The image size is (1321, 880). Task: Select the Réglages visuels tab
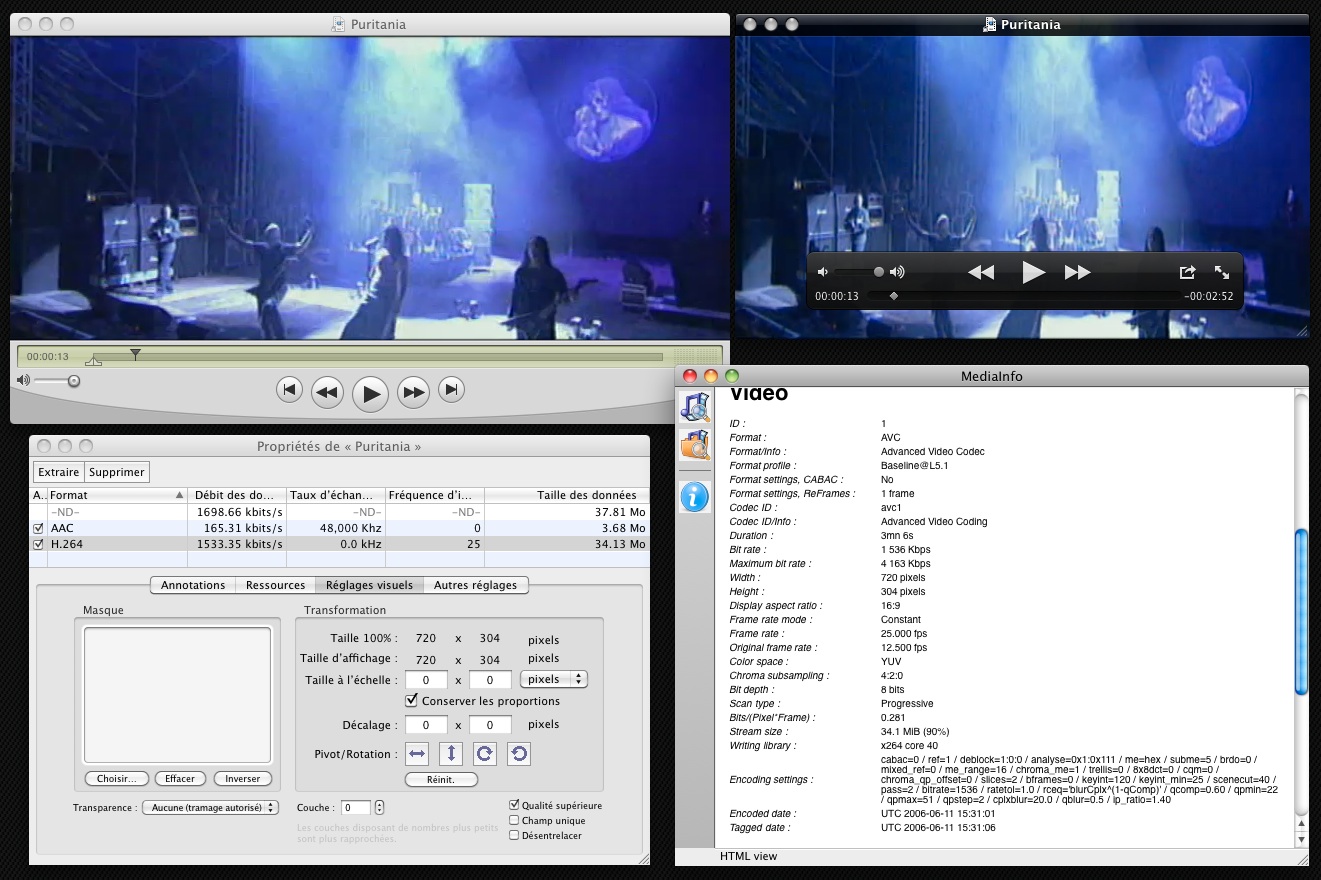pos(369,585)
